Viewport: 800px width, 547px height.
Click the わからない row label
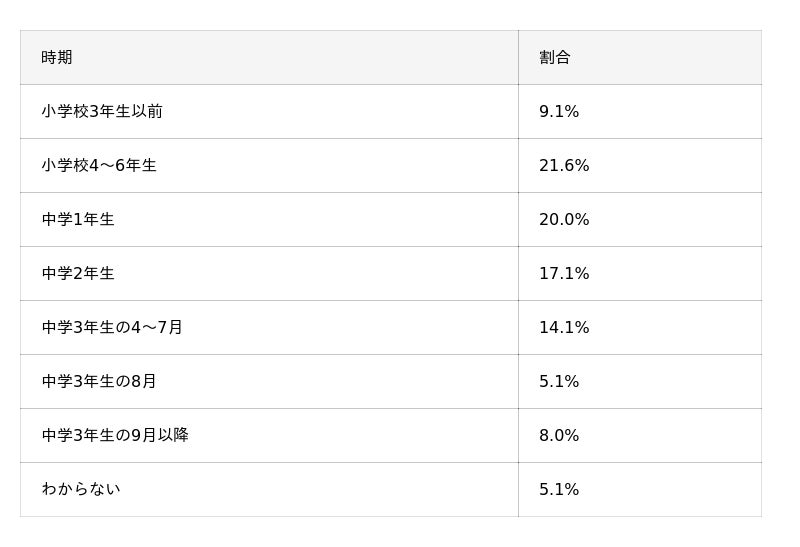click(x=81, y=489)
